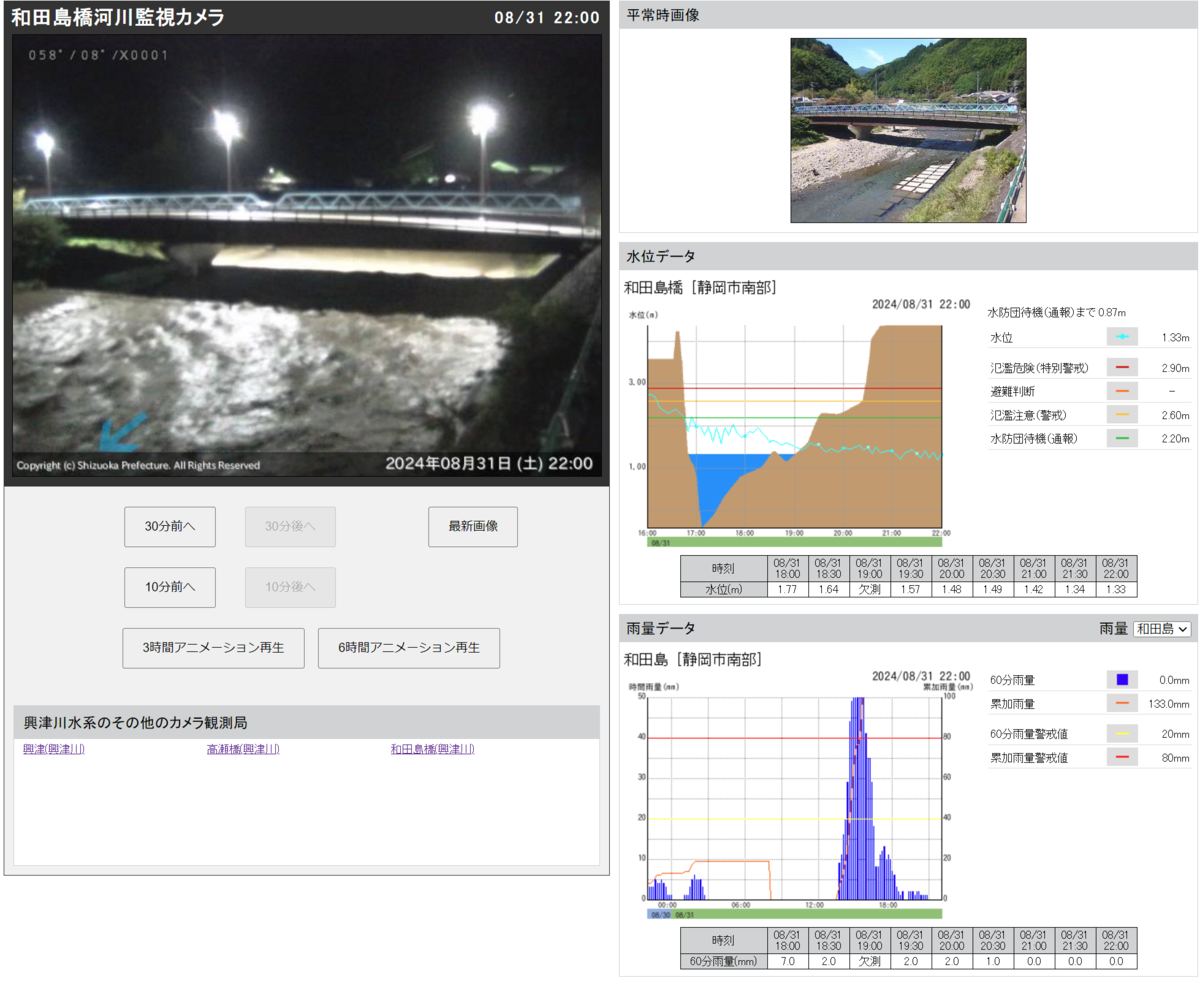Viewport: 1200px width, 981px height.
Task: Open the 和田島橋(興津川) camera link
Action: click(433, 750)
